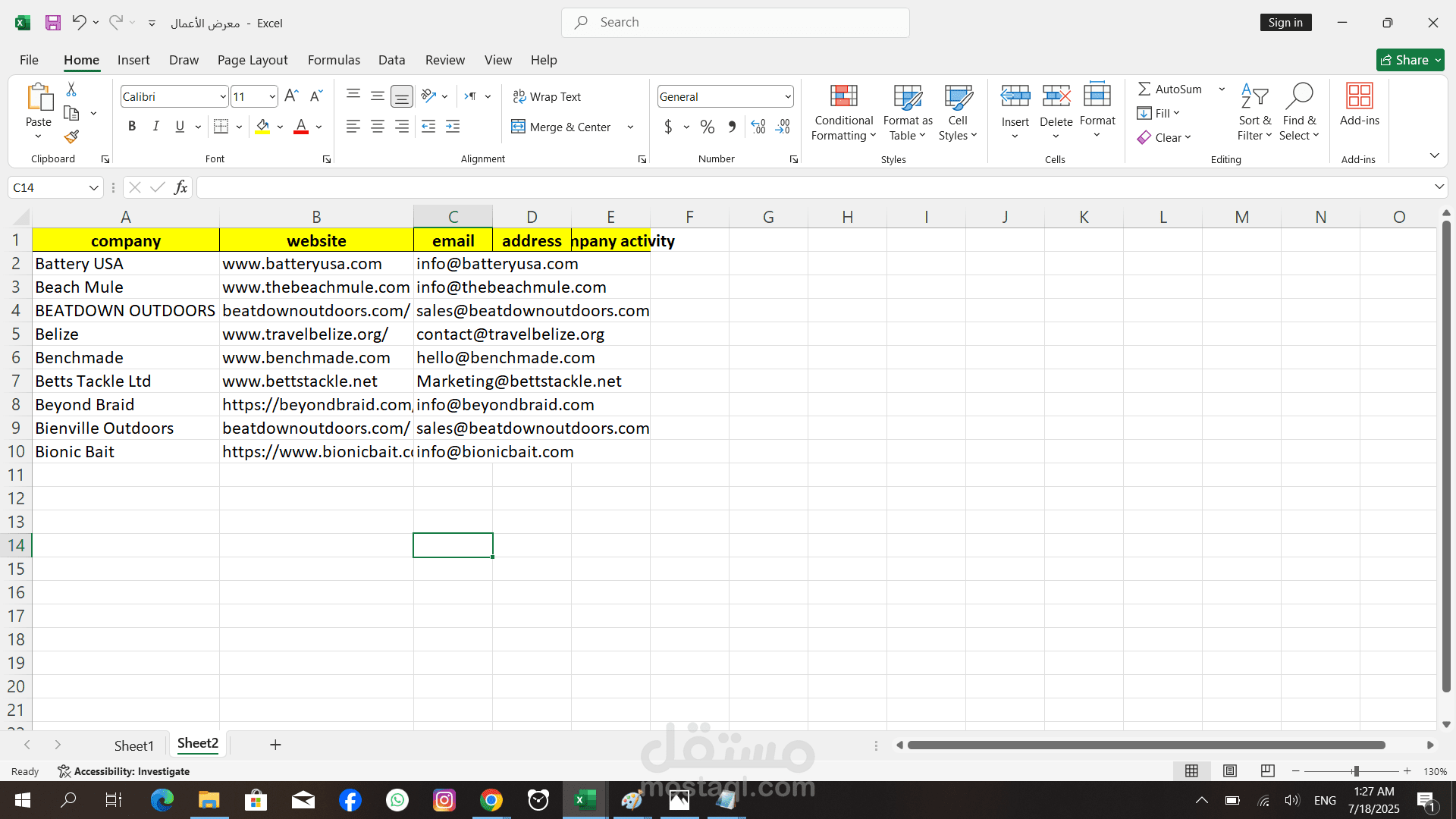Open Find & Select options
This screenshot has width=1456, height=819.
[x=1300, y=112]
